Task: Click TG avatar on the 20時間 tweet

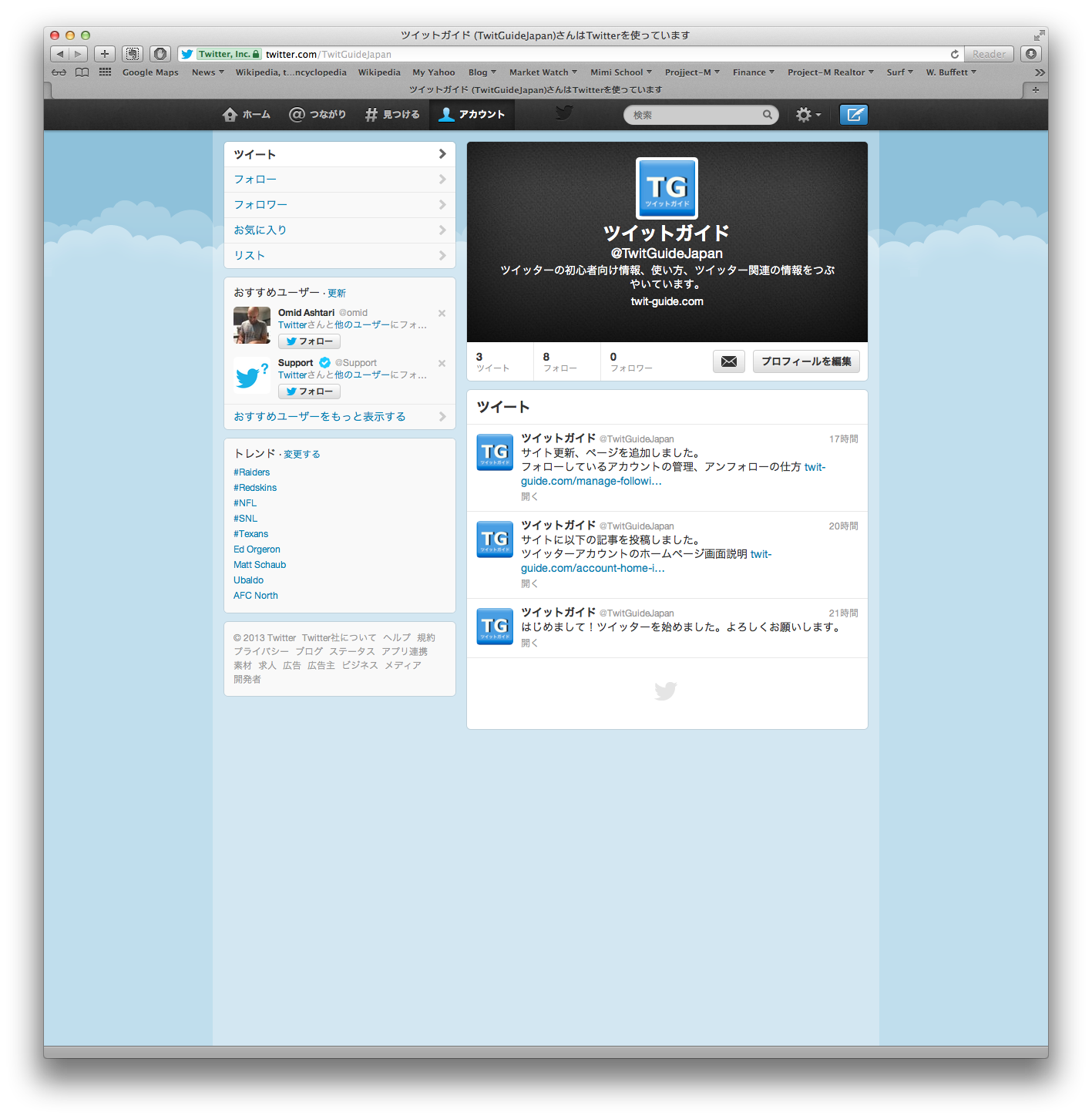Action: [x=495, y=539]
